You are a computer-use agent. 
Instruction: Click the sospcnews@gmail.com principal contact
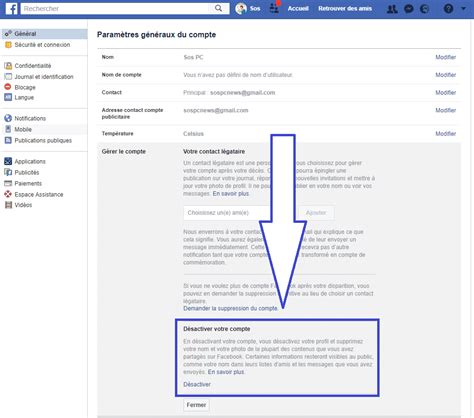[243, 92]
